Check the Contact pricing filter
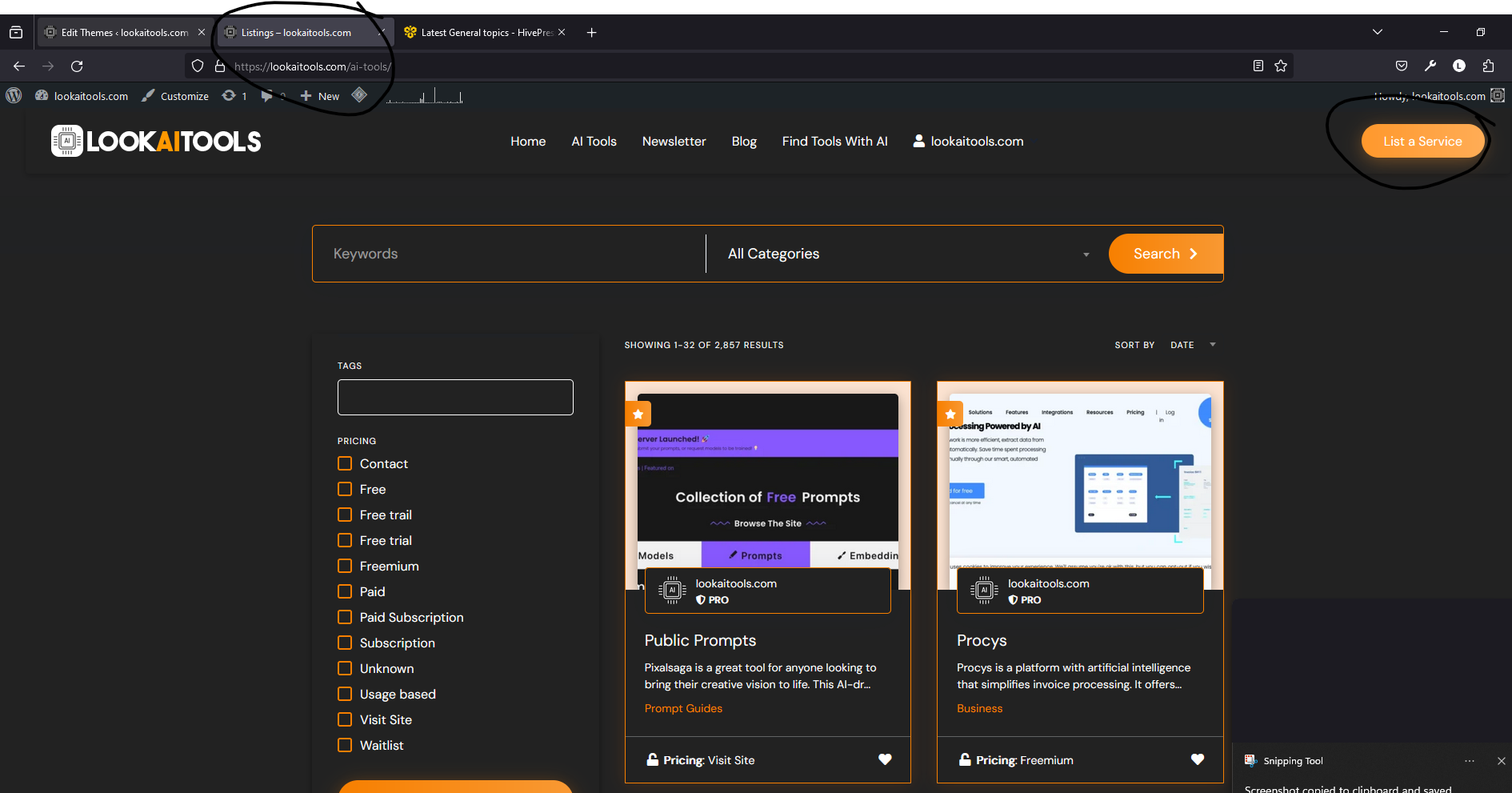This screenshot has width=1512, height=793. (x=345, y=463)
